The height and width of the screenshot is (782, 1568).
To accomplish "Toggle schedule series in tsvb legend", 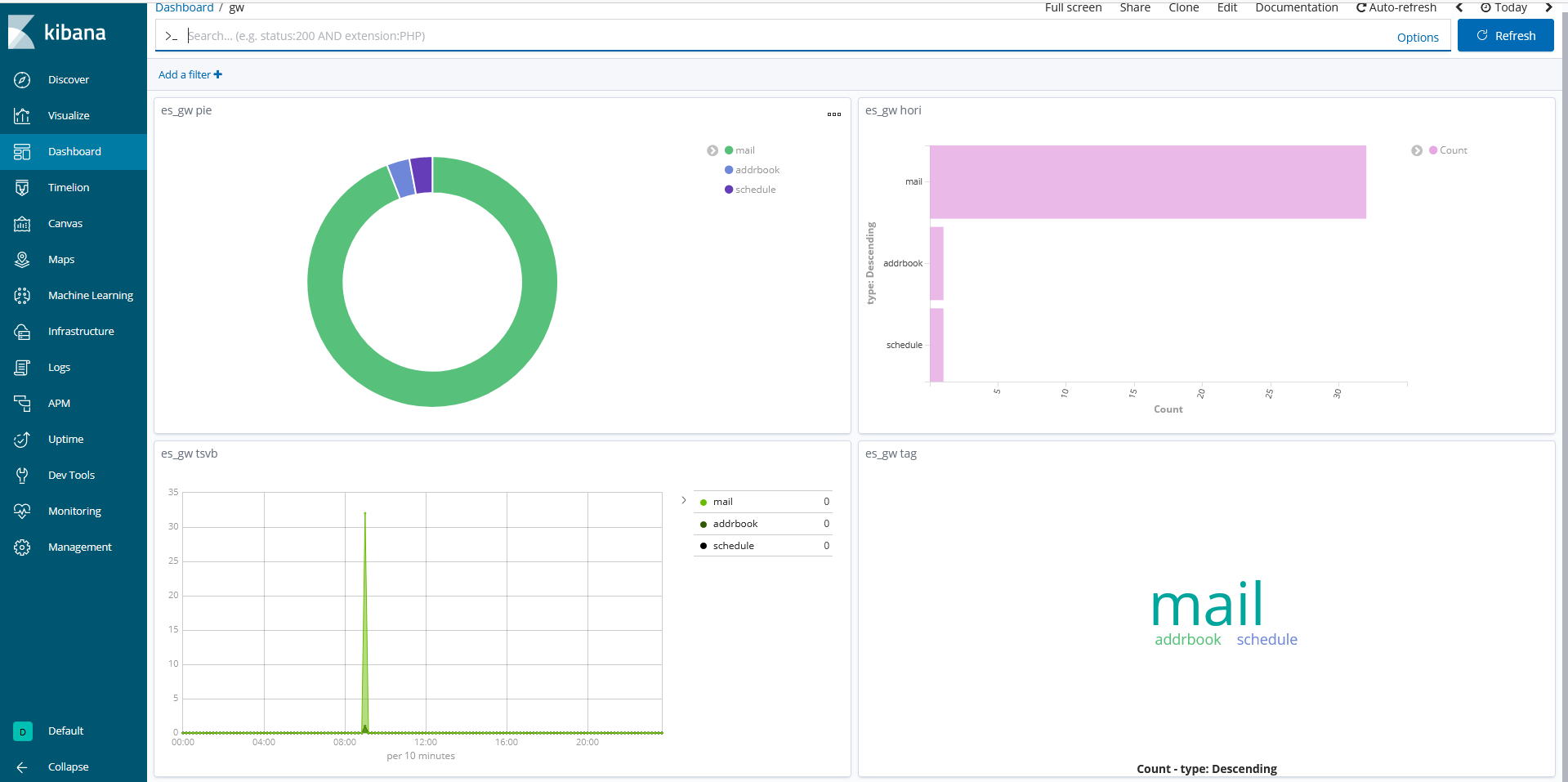I will coord(763,546).
